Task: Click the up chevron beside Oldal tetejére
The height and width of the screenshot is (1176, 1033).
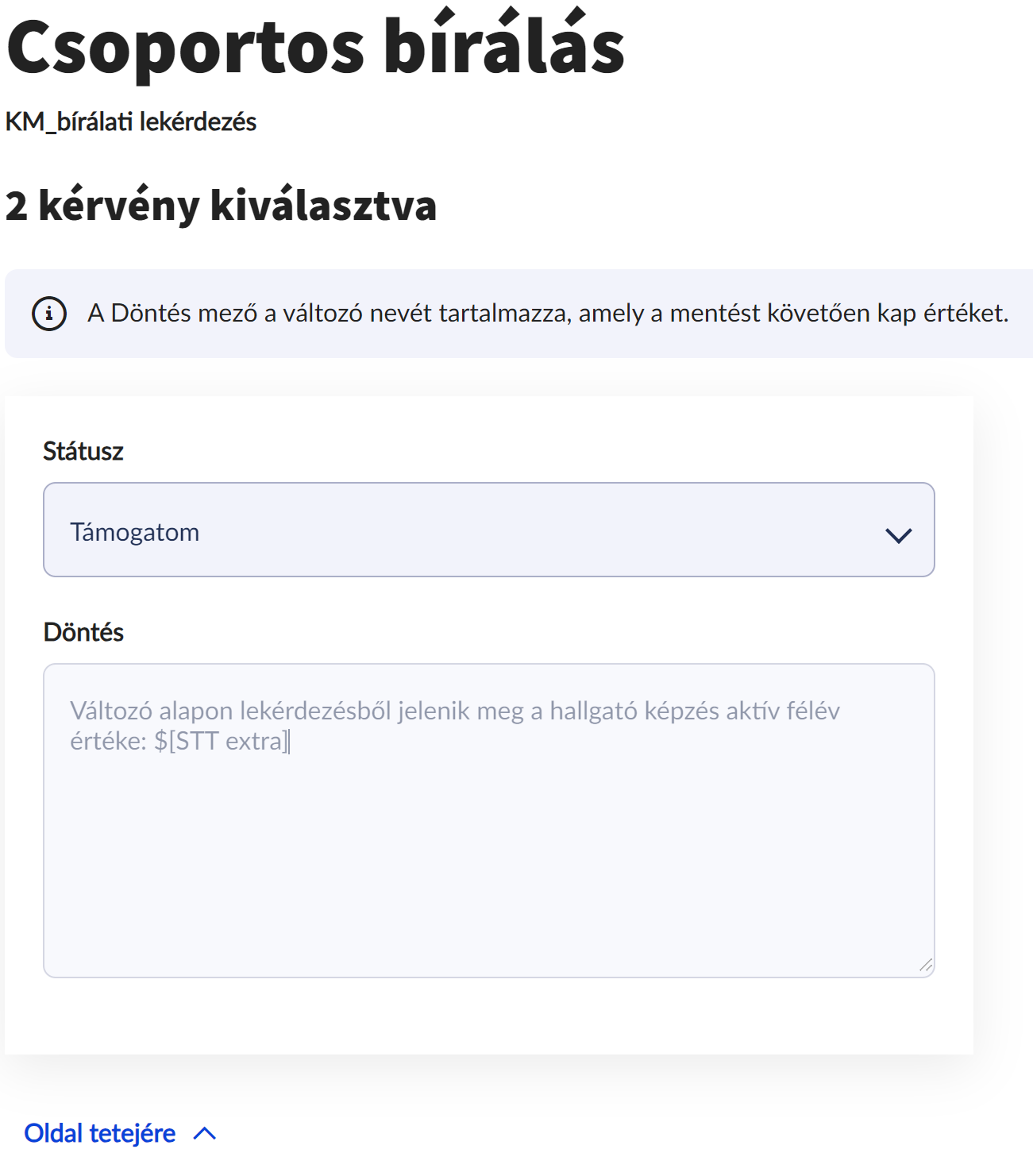Action: point(205,1133)
